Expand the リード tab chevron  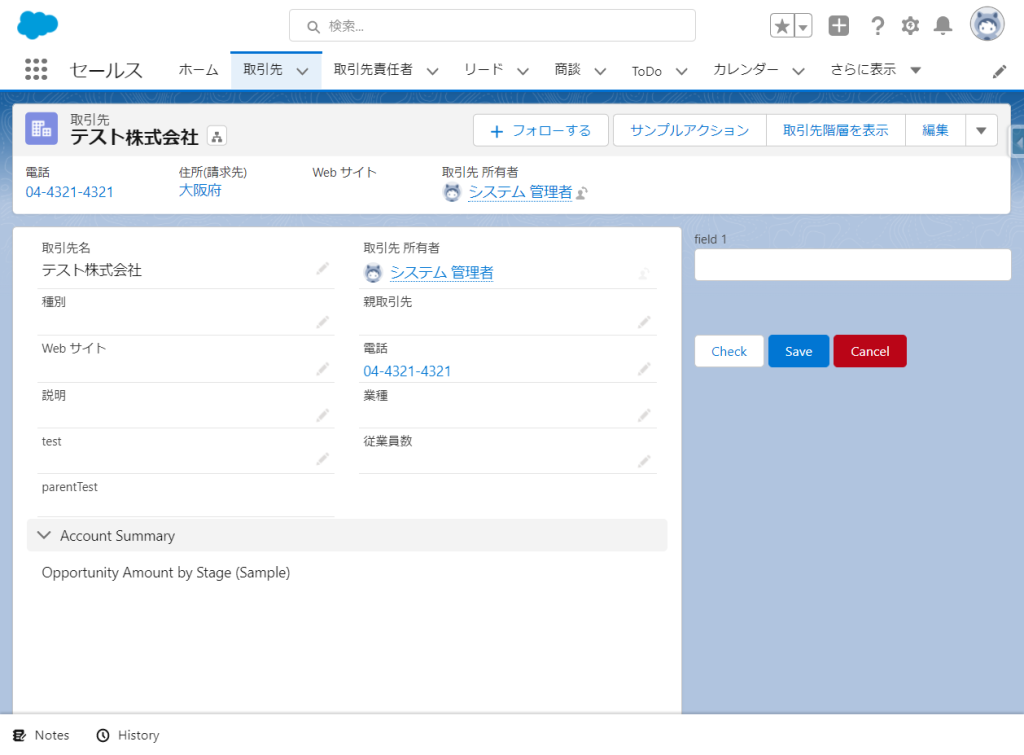522,71
